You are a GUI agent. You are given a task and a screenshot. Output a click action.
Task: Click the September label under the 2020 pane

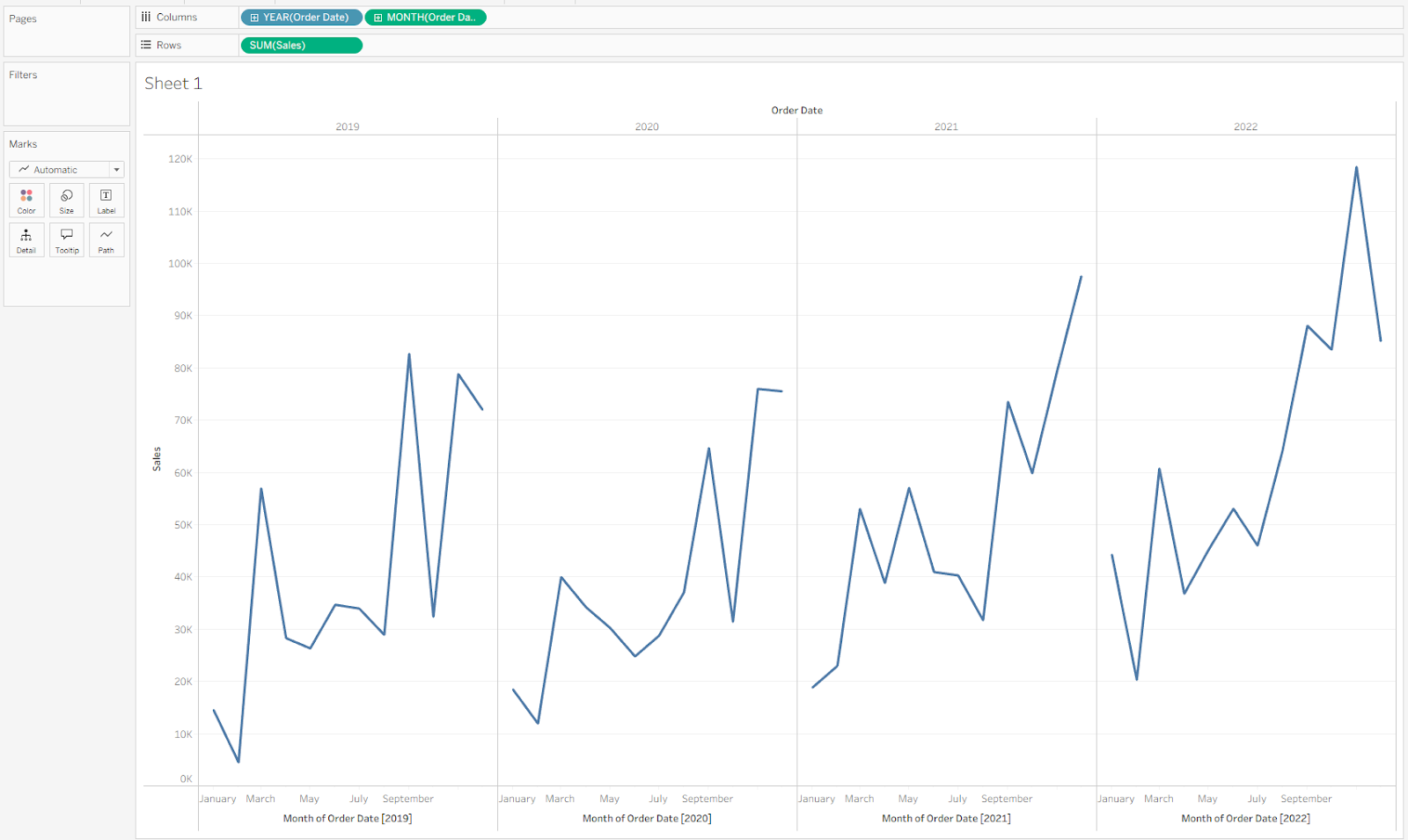[708, 799]
